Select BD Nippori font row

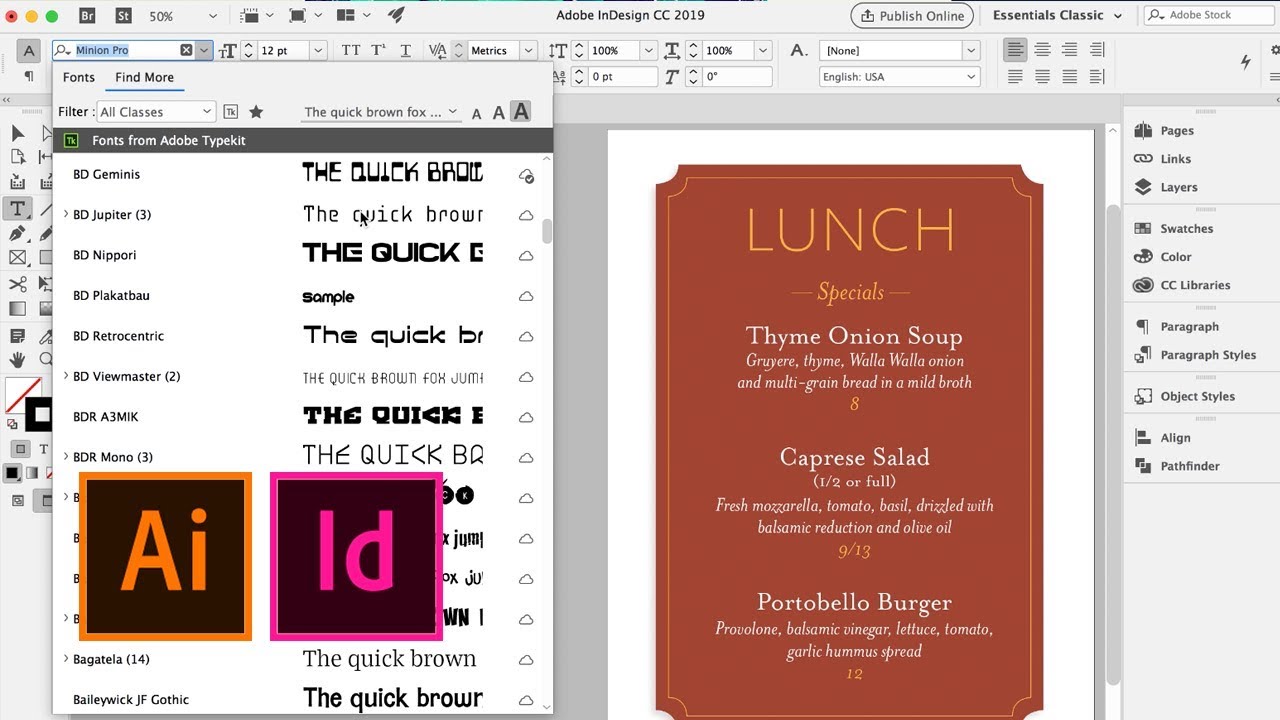click(x=302, y=255)
